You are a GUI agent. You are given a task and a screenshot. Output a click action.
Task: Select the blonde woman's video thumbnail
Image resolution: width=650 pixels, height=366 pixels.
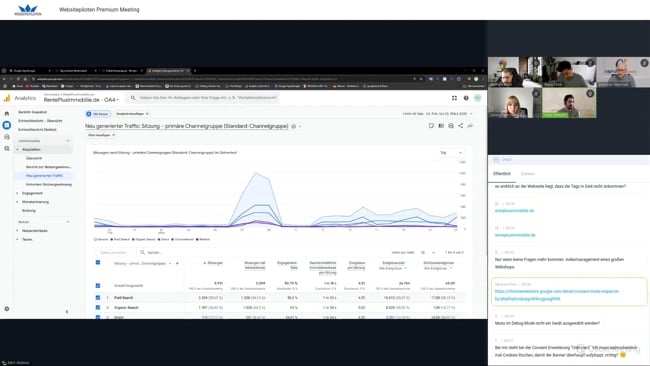pyautogui.click(x=515, y=103)
